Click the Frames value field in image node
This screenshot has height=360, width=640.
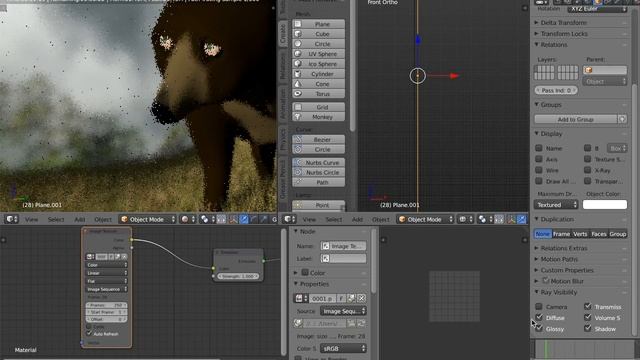(x=106, y=305)
